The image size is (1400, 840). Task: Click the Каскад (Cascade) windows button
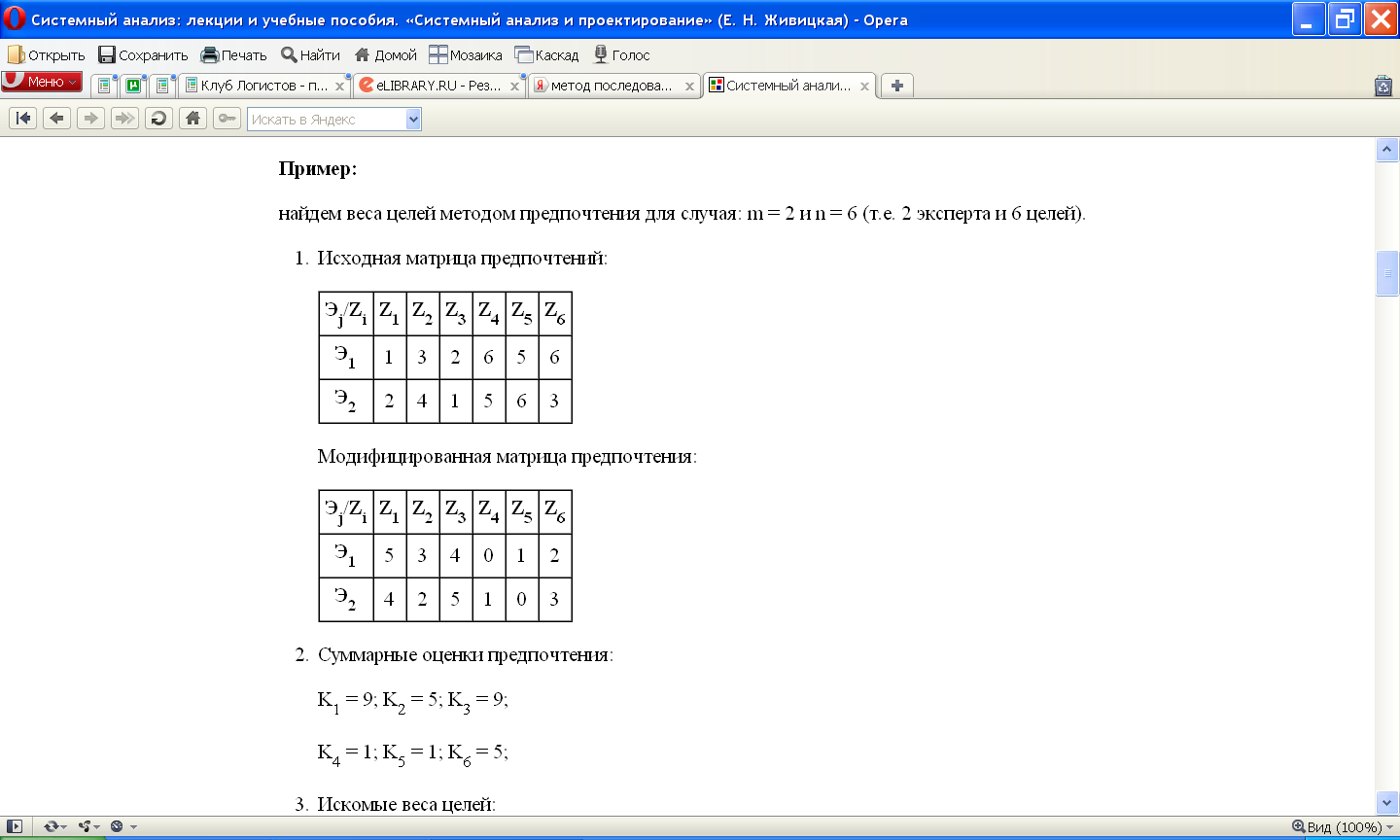[x=546, y=55]
